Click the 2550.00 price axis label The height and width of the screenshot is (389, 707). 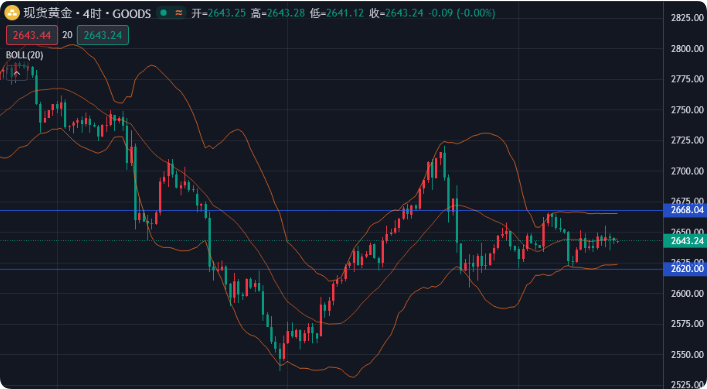click(687, 354)
